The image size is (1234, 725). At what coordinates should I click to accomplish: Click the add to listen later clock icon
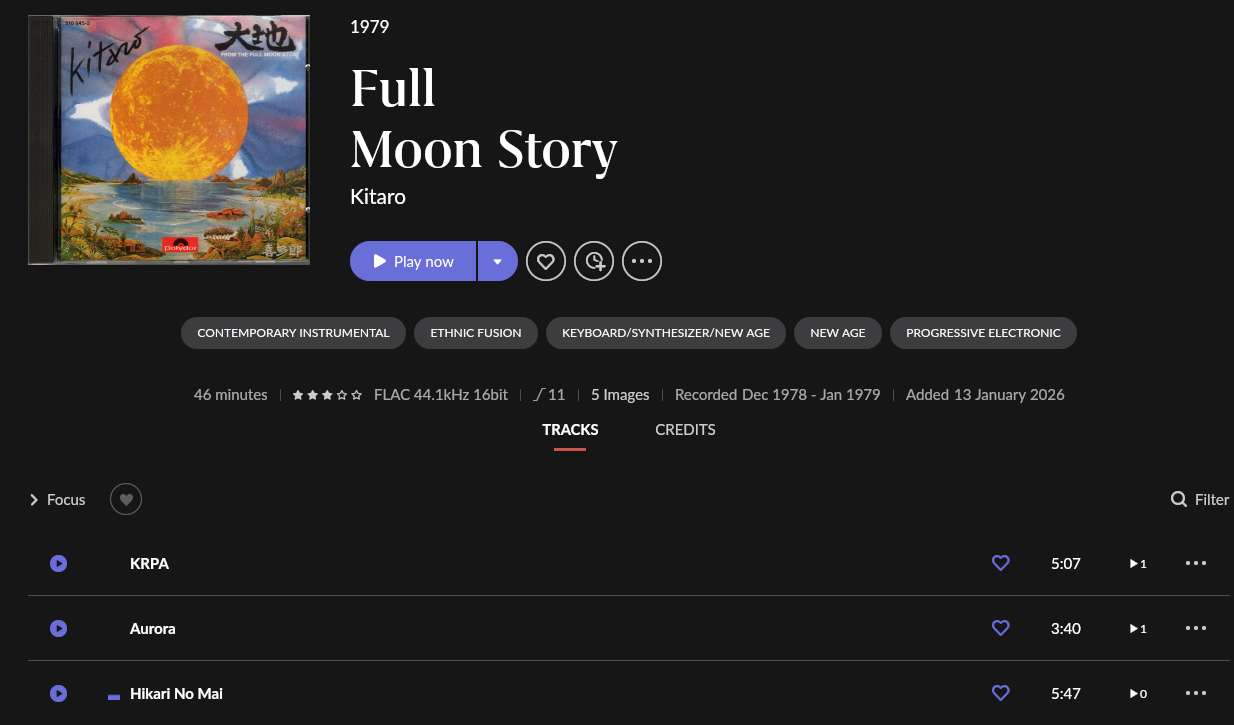(x=594, y=261)
